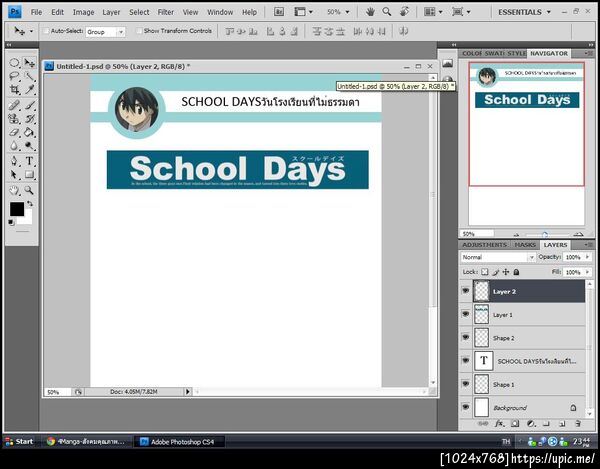Open the status bar Doc info arrow
The image size is (600, 469).
click(x=188, y=392)
